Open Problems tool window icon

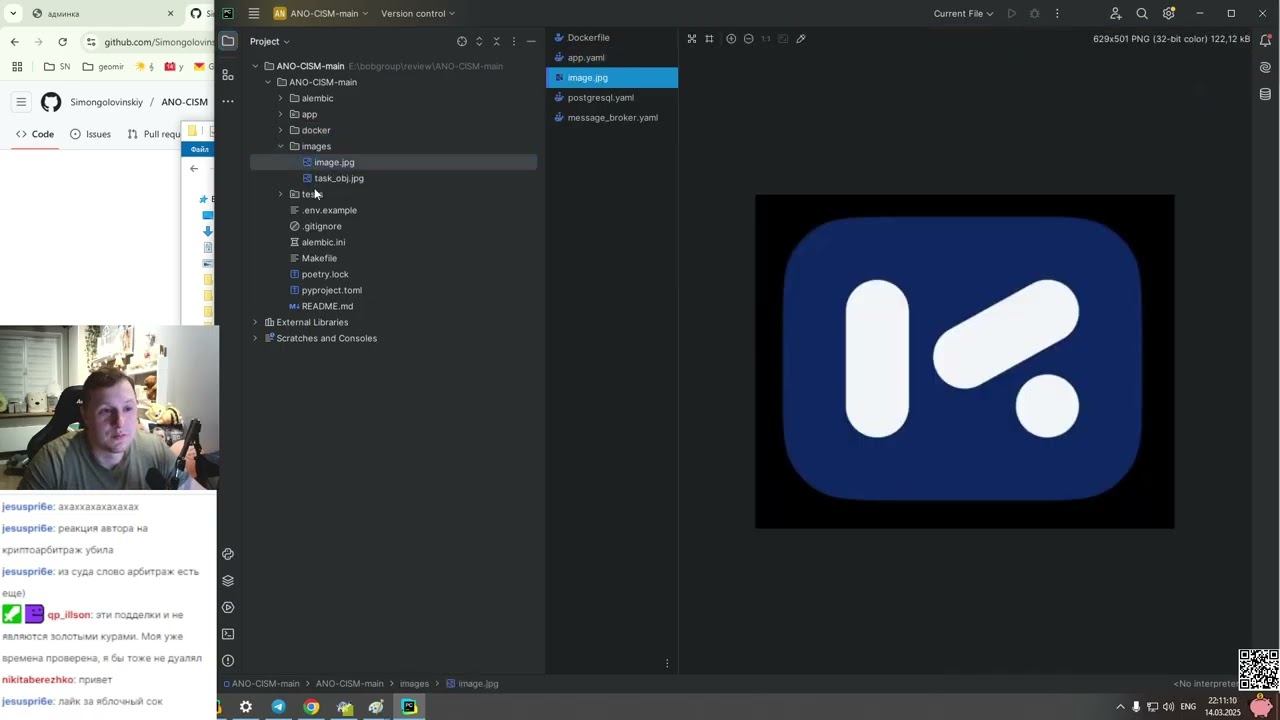[x=228, y=660]
